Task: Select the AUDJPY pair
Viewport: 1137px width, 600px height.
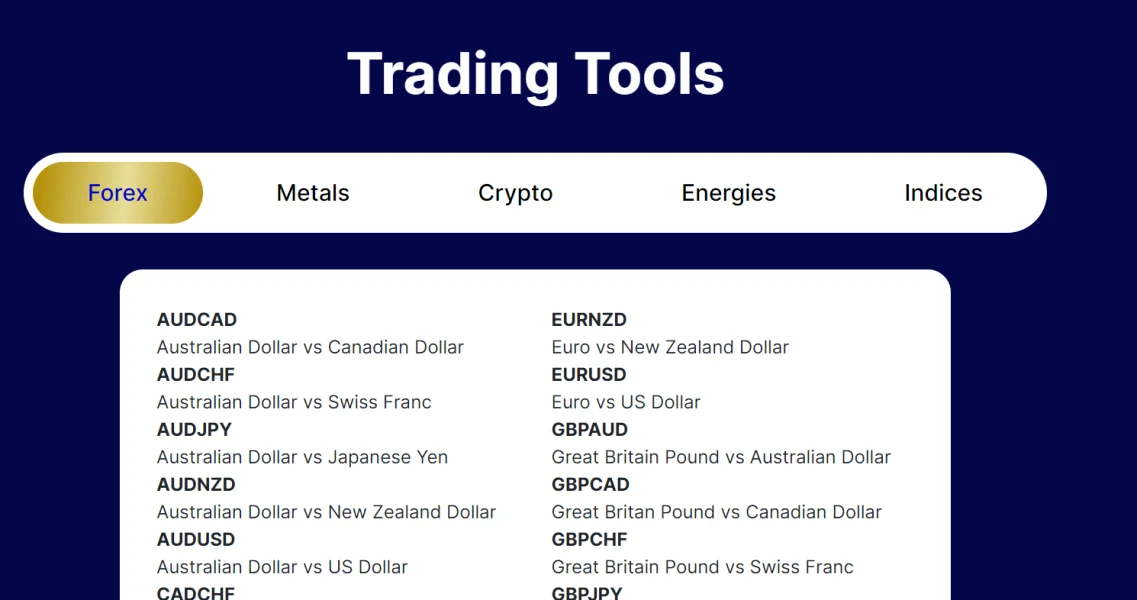Action: [x=194, y=430]
